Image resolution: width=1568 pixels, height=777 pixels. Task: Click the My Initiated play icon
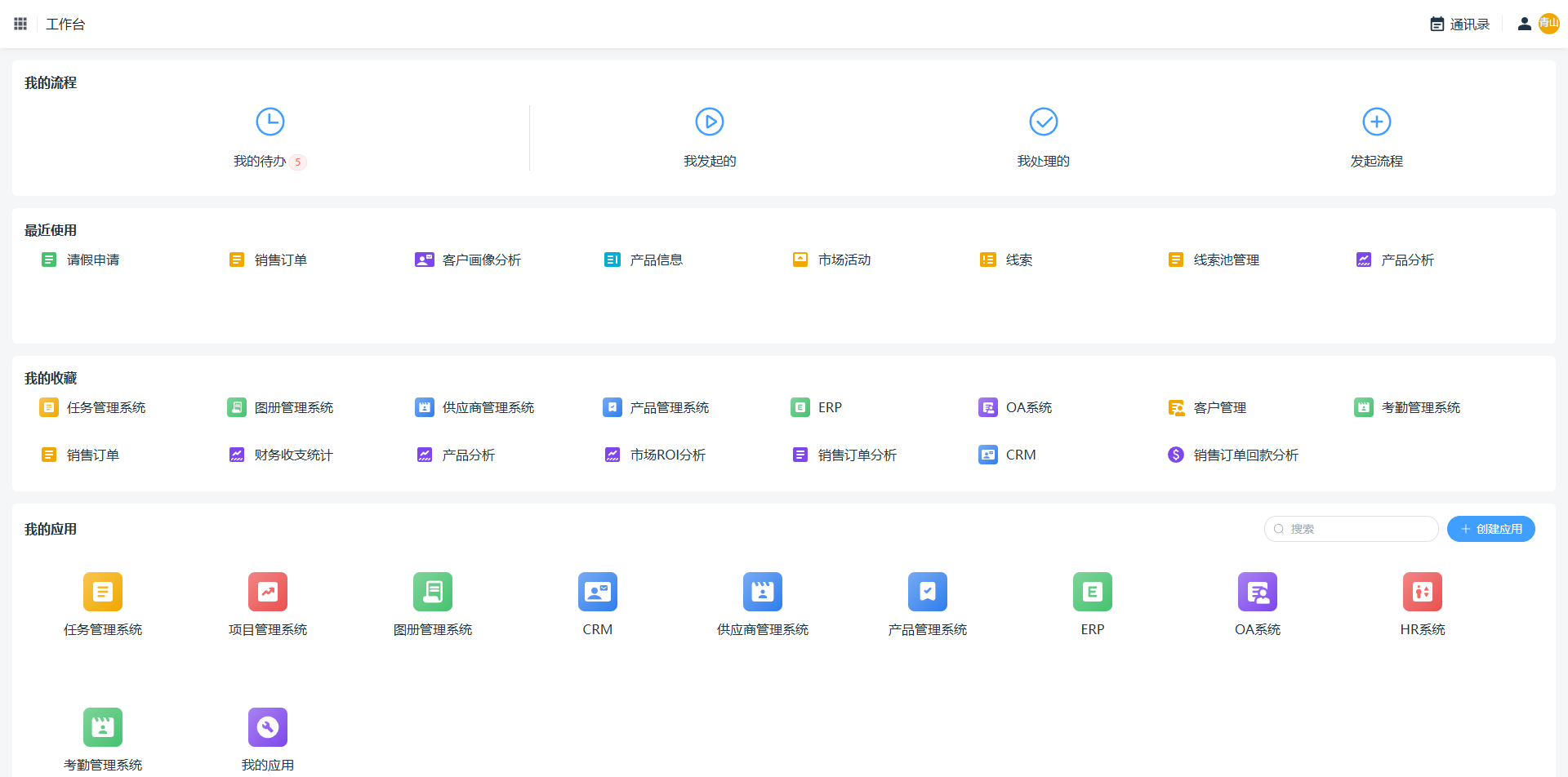tap(709, 122)
